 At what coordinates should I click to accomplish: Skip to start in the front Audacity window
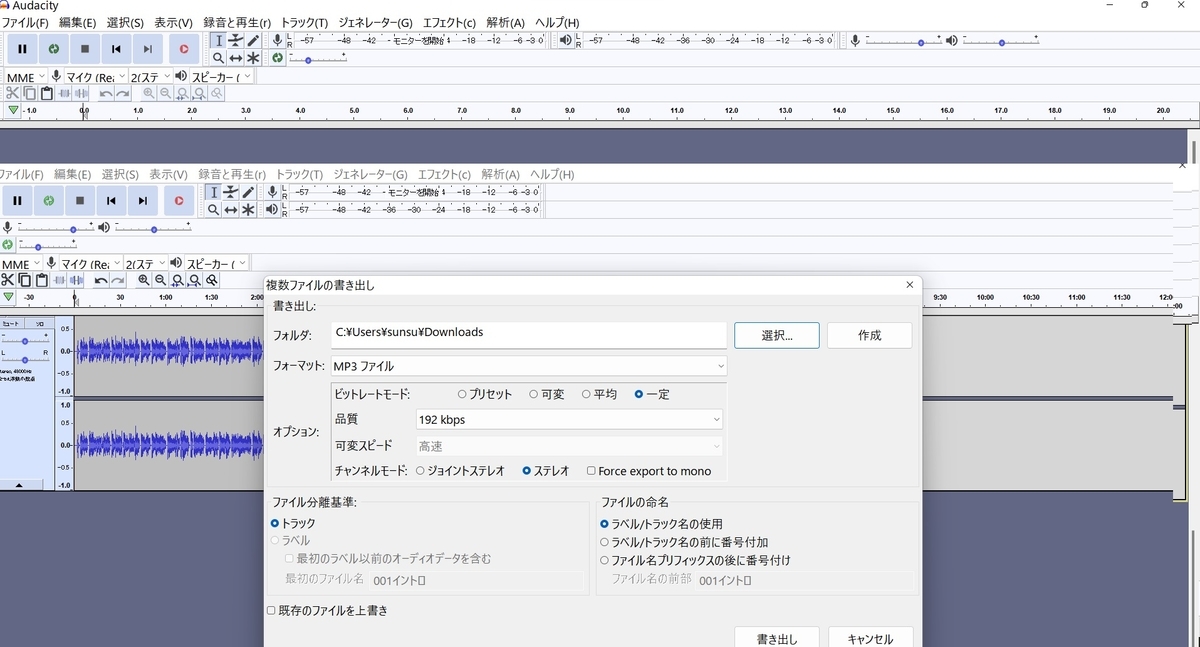tap(111, 201)
